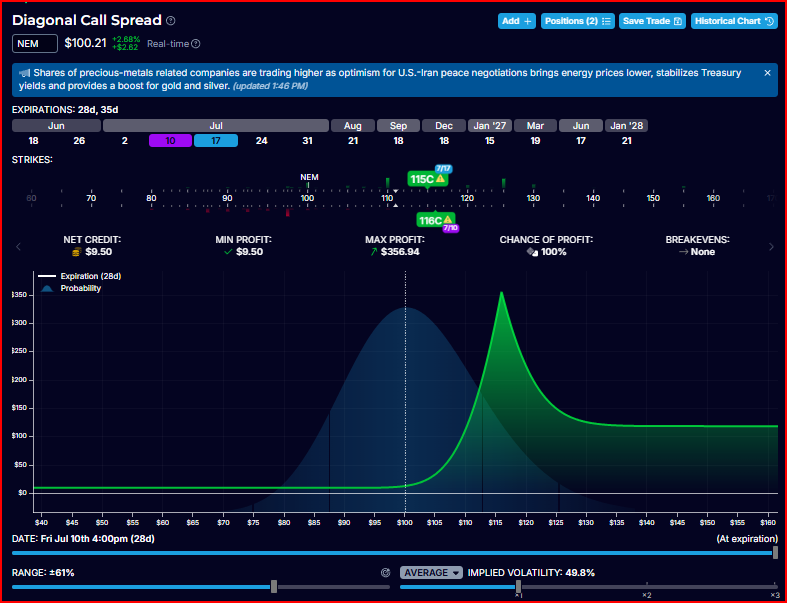Image resolution: width=787 pixels, height=603 pixels.
Task: Select the Aug month expiration tab
Action: [353, 126]
